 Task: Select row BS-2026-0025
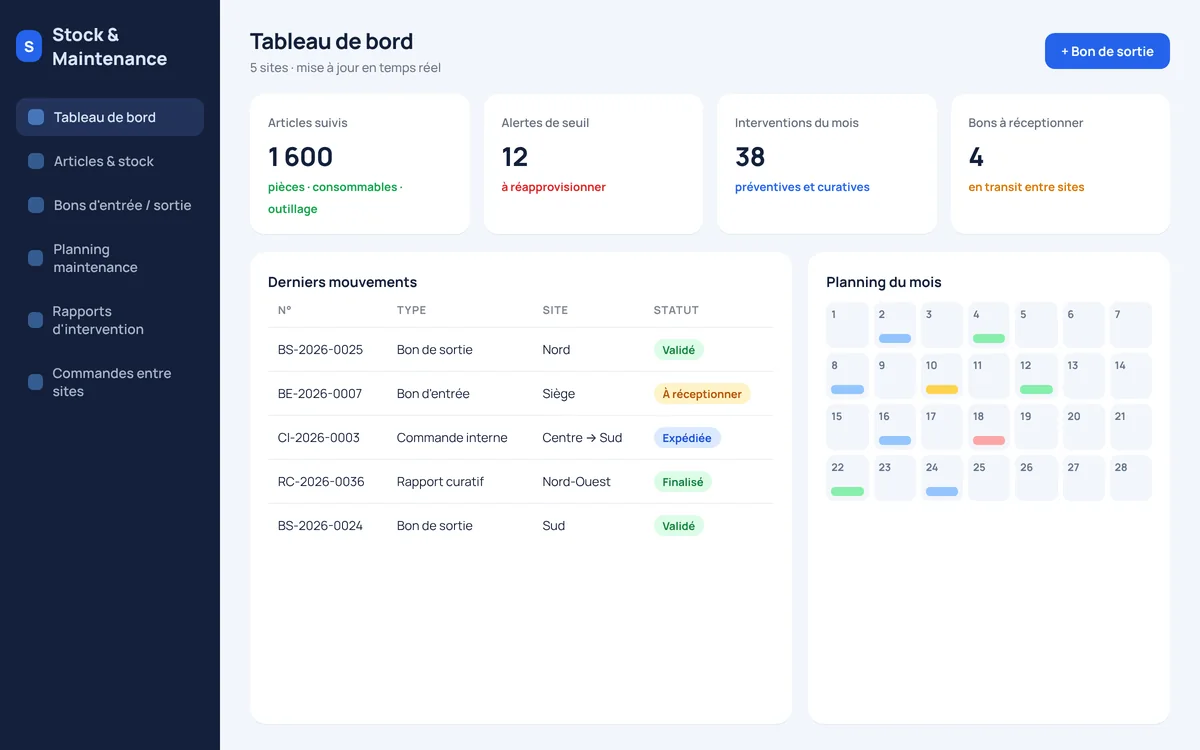pos(520,350)
